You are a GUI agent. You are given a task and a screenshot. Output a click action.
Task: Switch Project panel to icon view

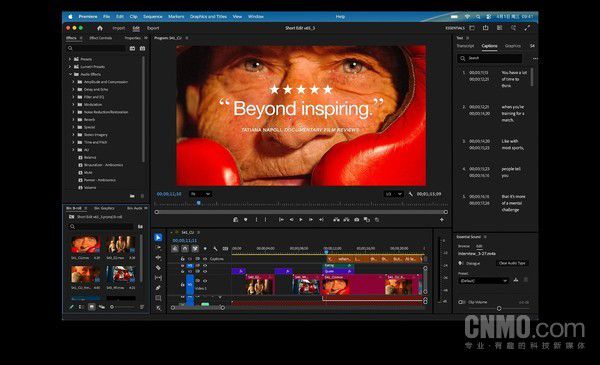coord(91,307)
